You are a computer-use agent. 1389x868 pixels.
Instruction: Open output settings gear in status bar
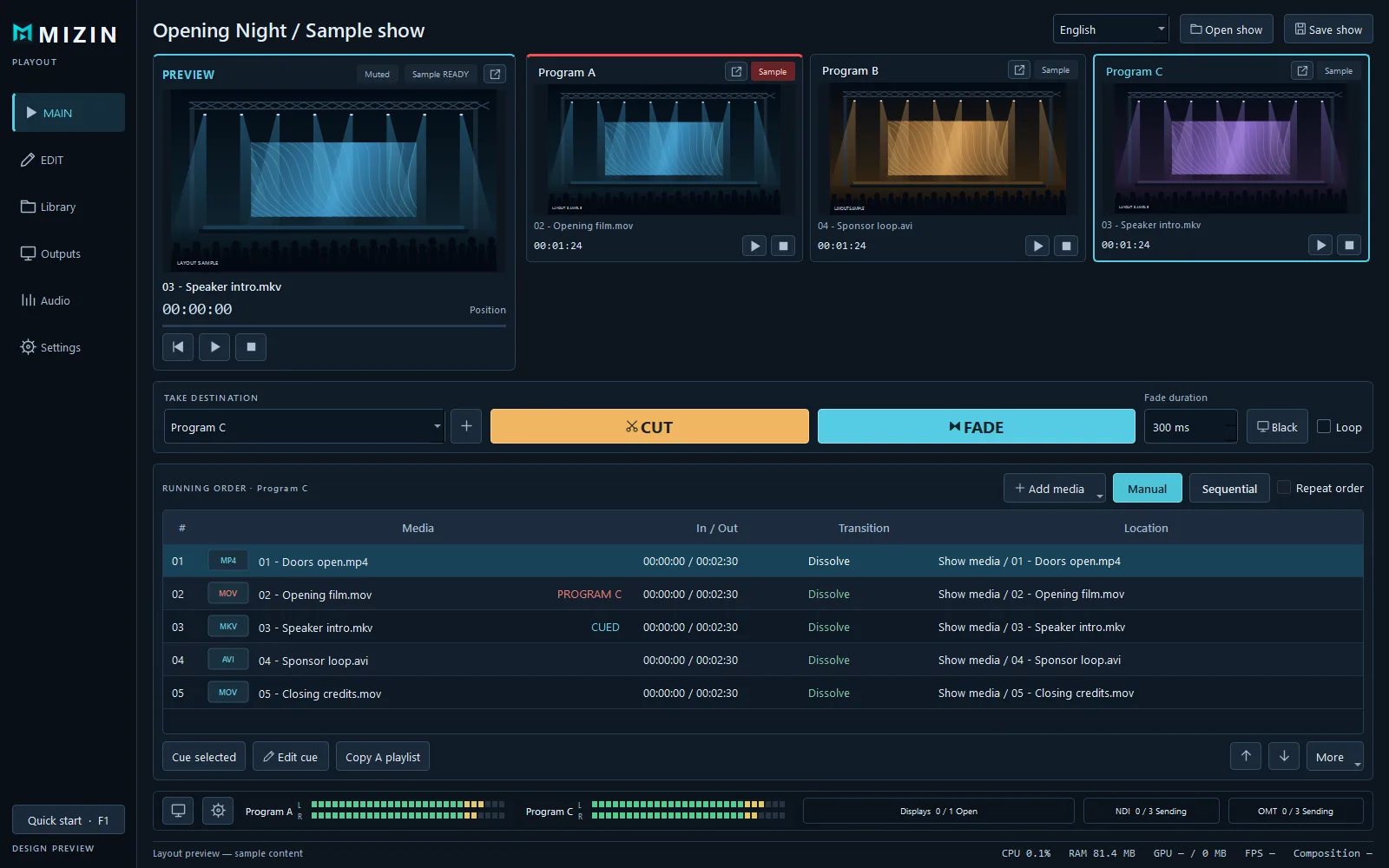(218, 811)
